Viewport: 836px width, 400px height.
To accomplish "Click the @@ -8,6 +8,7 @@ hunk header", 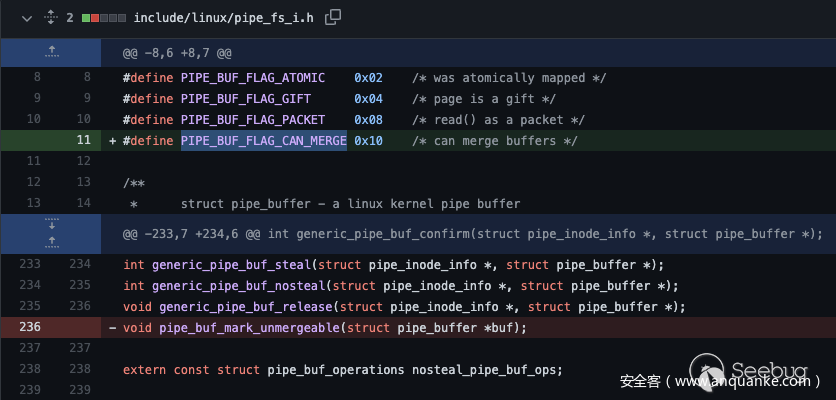I will 177,51.
